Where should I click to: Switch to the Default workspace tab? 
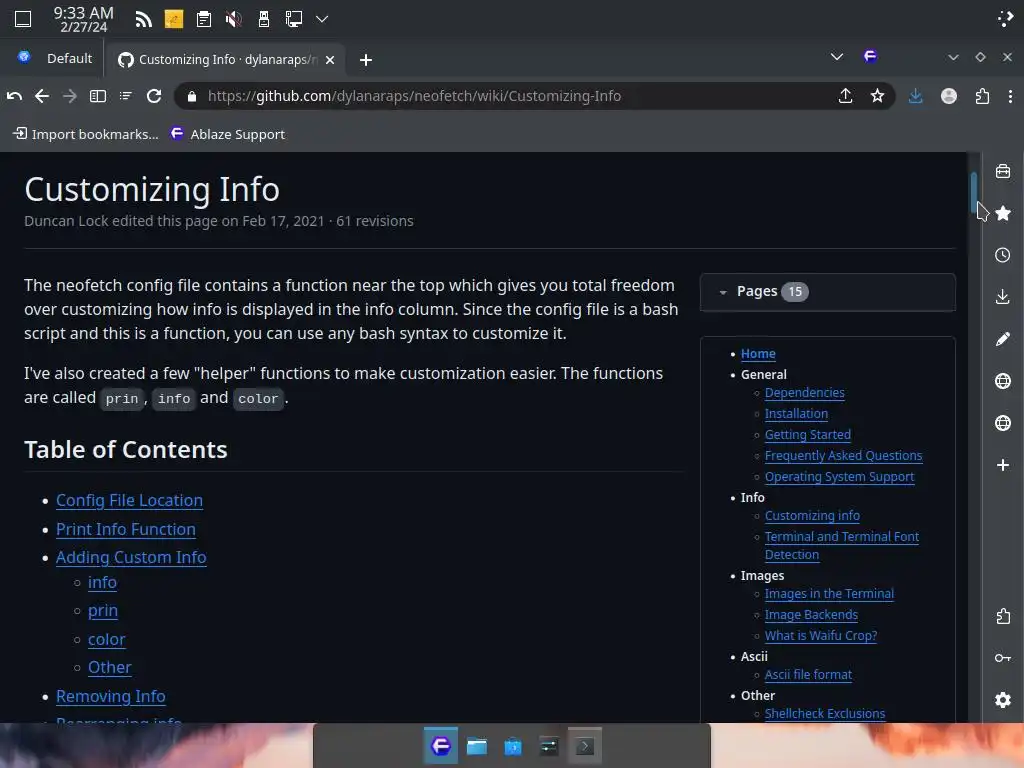55,58
